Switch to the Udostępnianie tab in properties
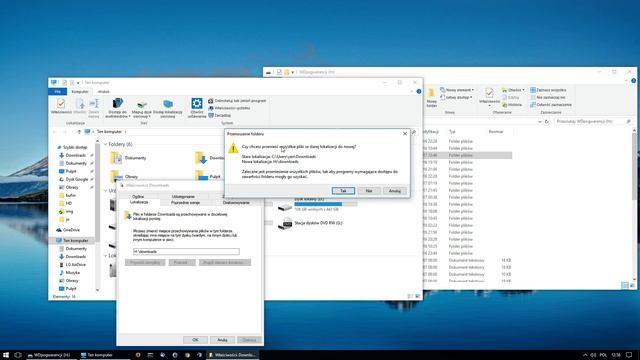 pyautogui.click(x=183, y=196)
